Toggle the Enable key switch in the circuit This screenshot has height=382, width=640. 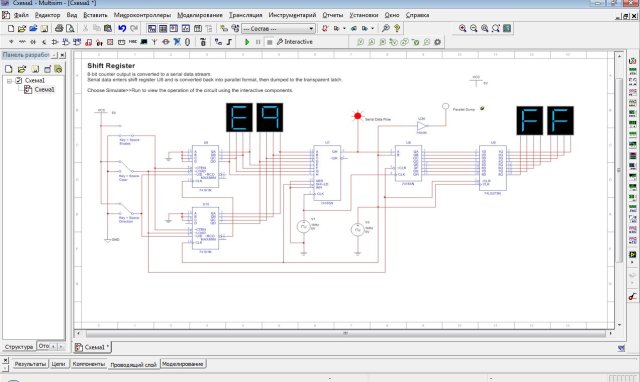126,135
